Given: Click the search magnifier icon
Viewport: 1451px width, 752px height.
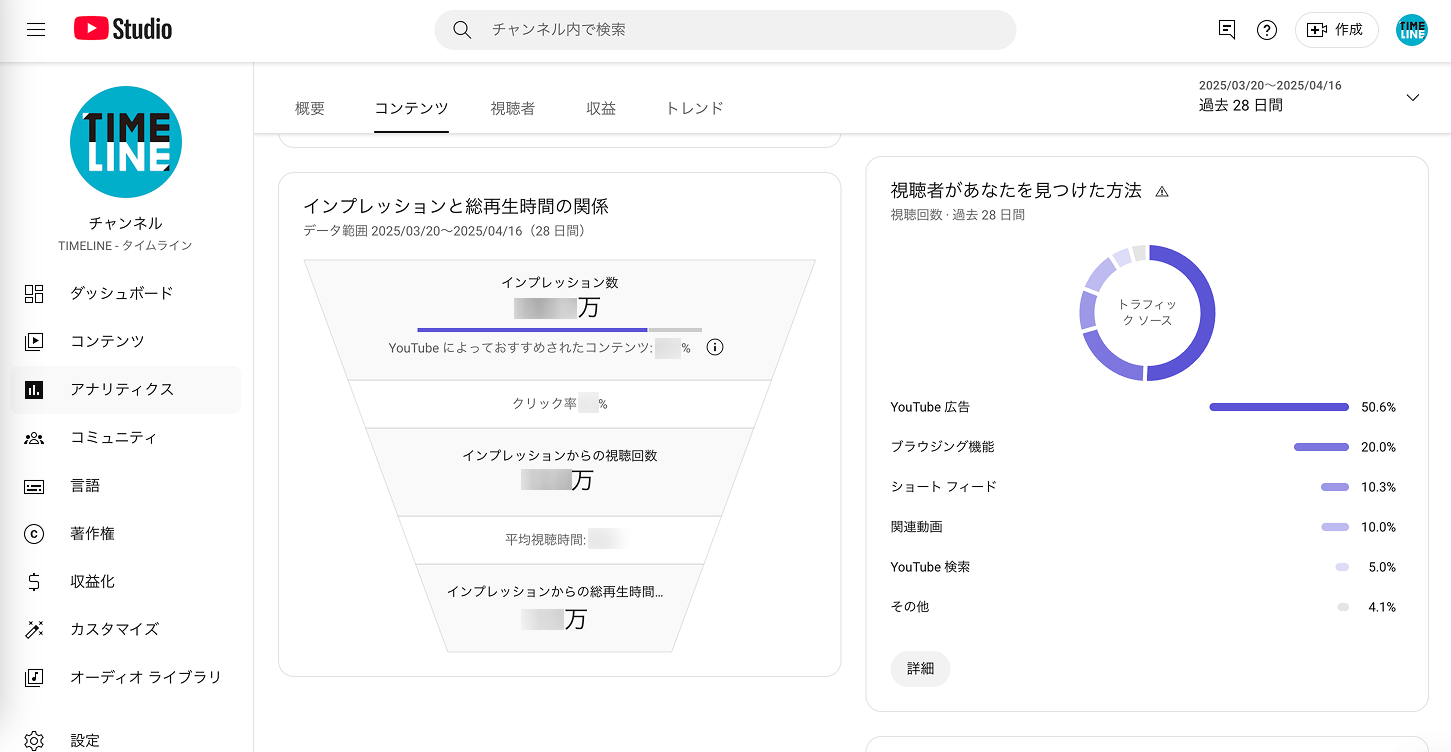Looking at the screenshot, I should pyautogui.click(x=462, y=30).
